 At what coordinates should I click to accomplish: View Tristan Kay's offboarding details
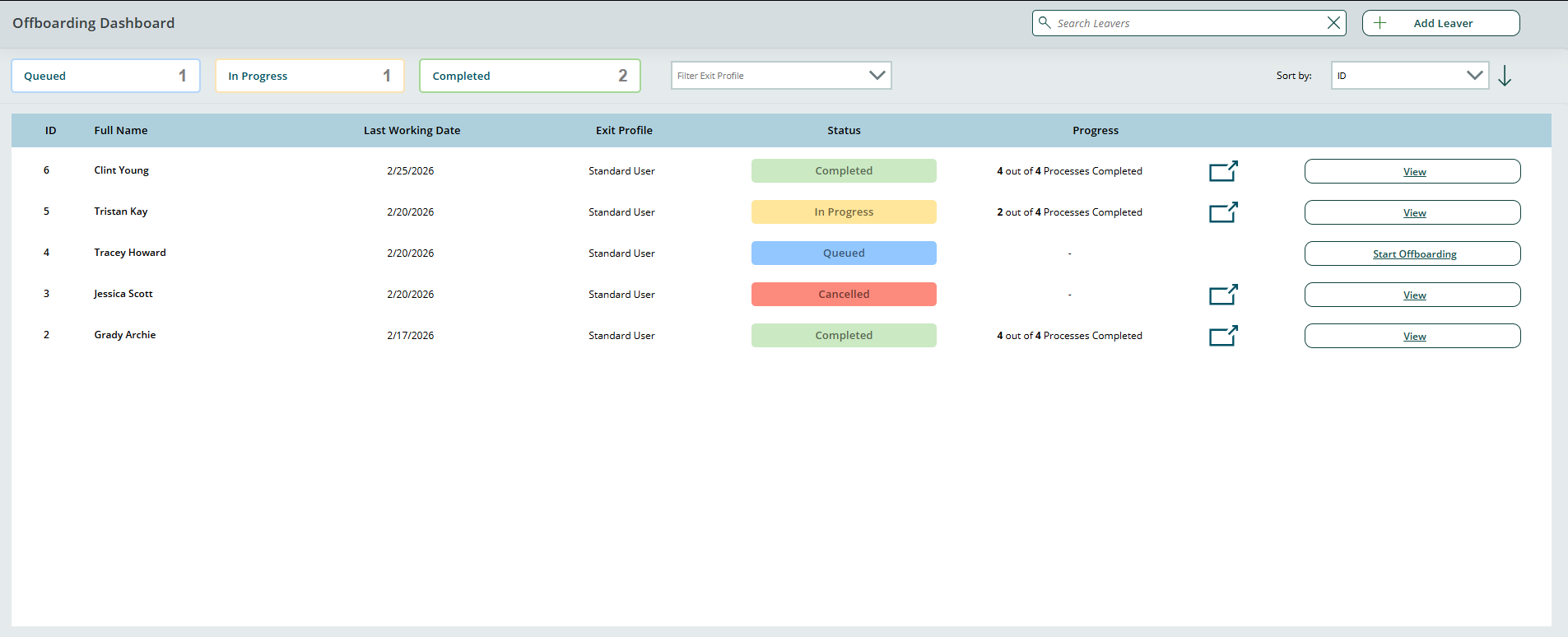pyautogui.click(x=1412, y=212)
